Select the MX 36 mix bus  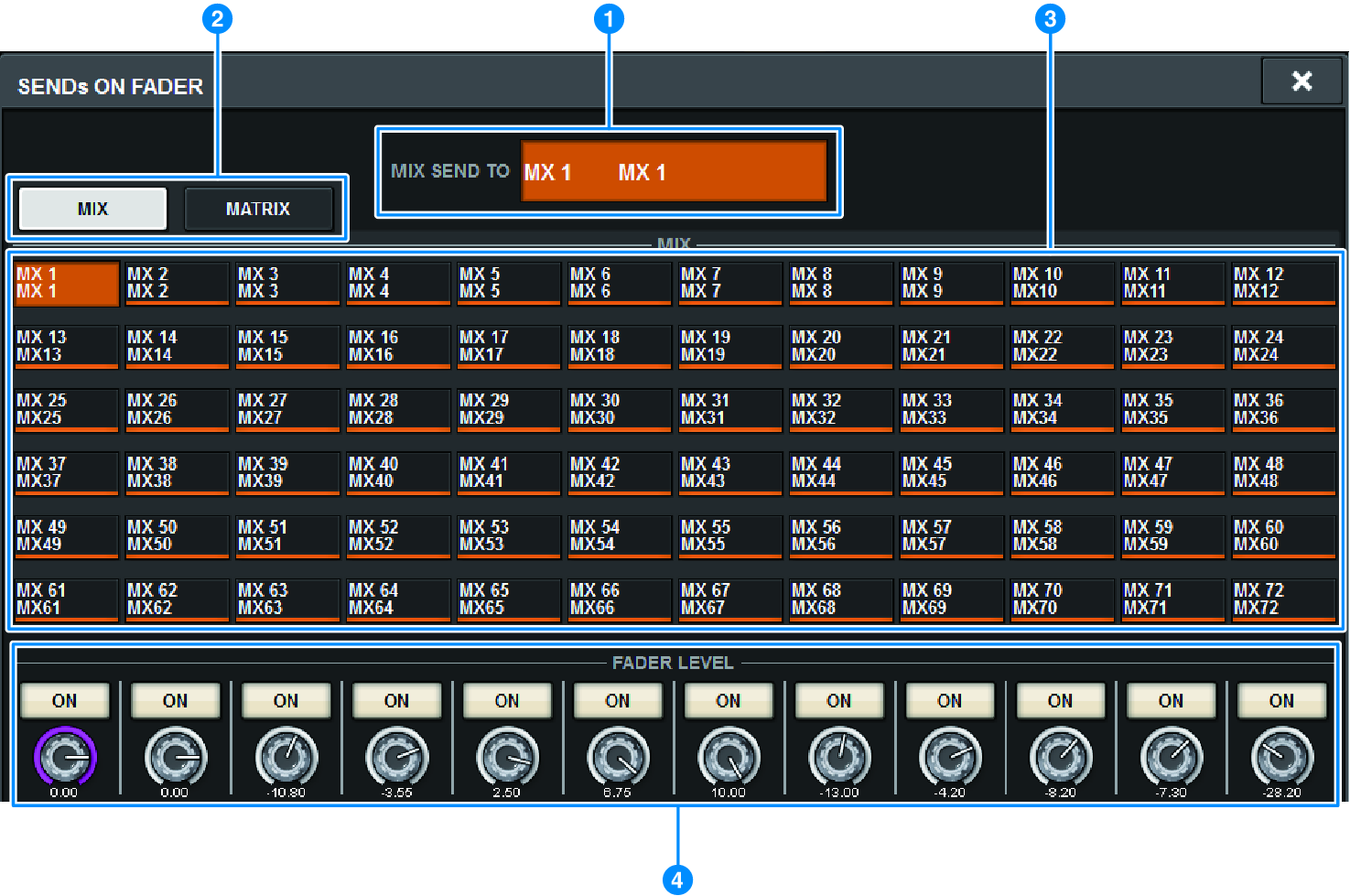pos(1283,409)
